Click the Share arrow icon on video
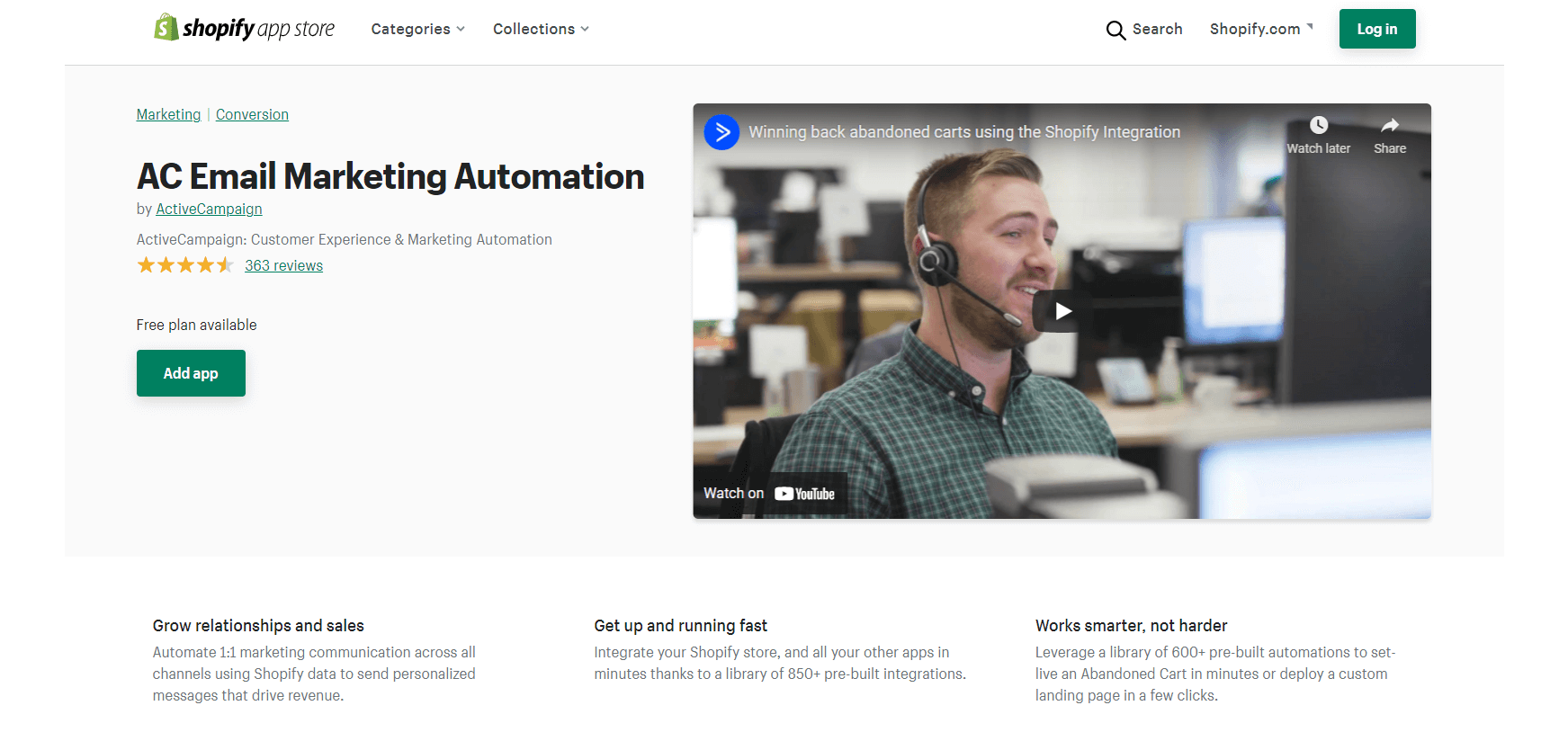This screenshot has height=750, width=1568. point(1390,125)
